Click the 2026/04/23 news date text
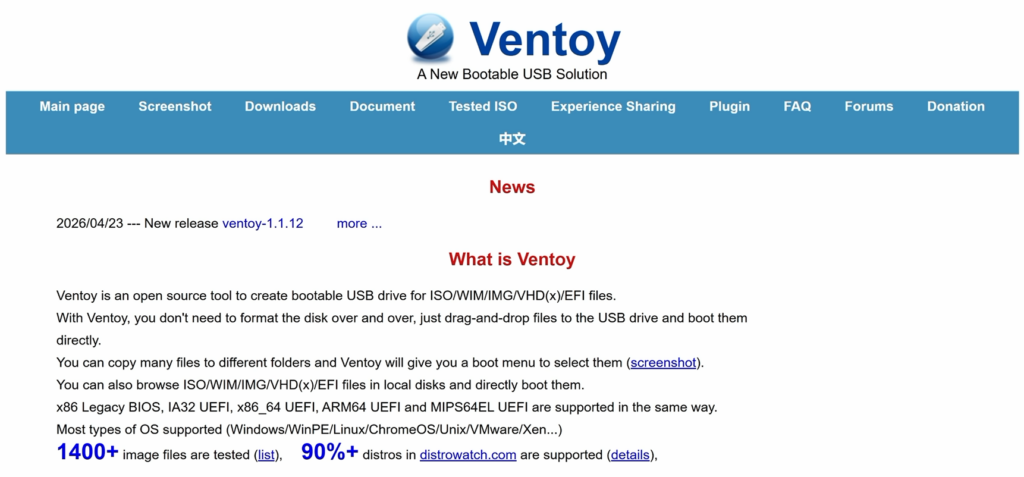 click(89, 223)
